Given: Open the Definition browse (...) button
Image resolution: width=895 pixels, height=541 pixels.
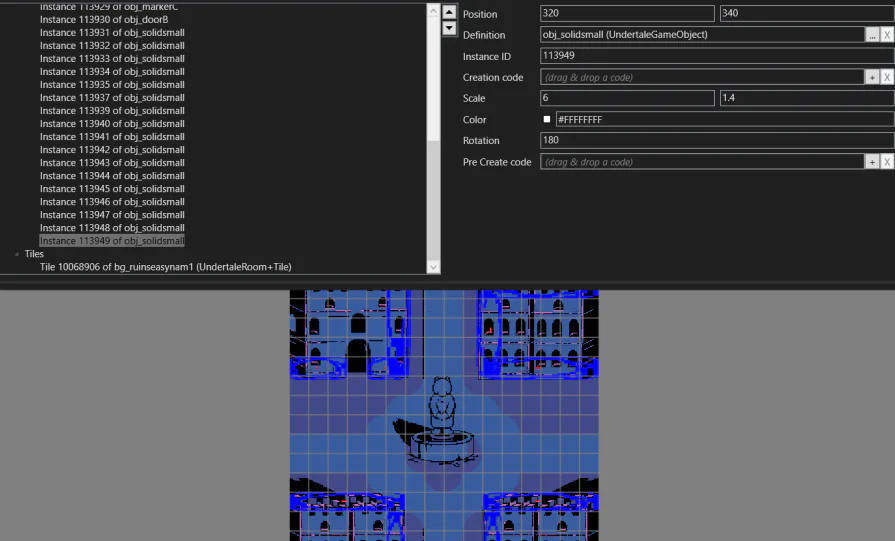Looking at the screenshot, I should click(x=872, y=35).
